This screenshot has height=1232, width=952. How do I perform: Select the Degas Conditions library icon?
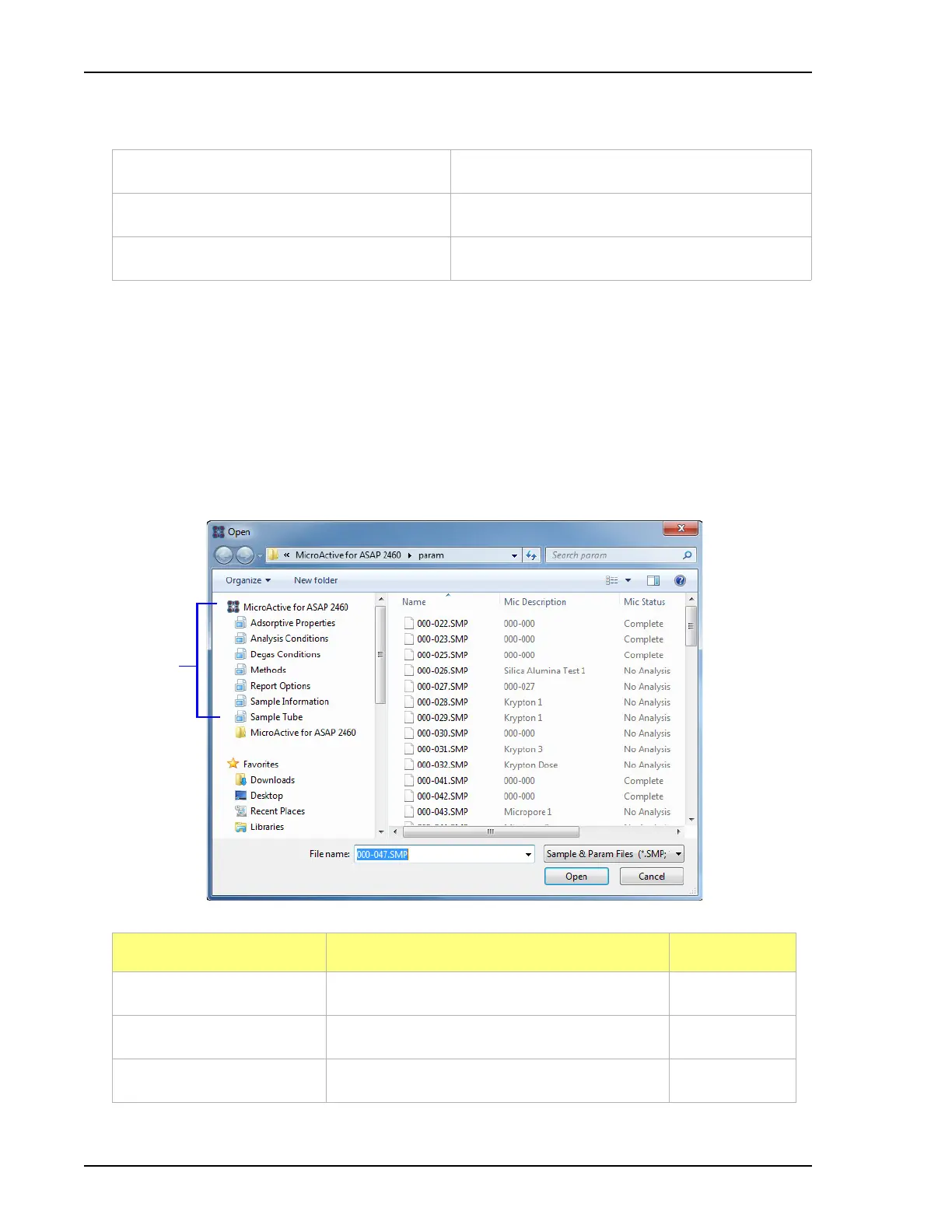(x=241, y=654)
